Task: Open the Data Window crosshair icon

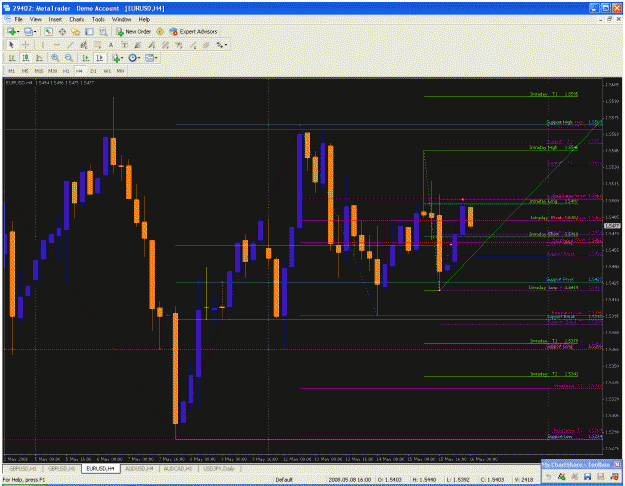Action: click(x=62, y=31)
